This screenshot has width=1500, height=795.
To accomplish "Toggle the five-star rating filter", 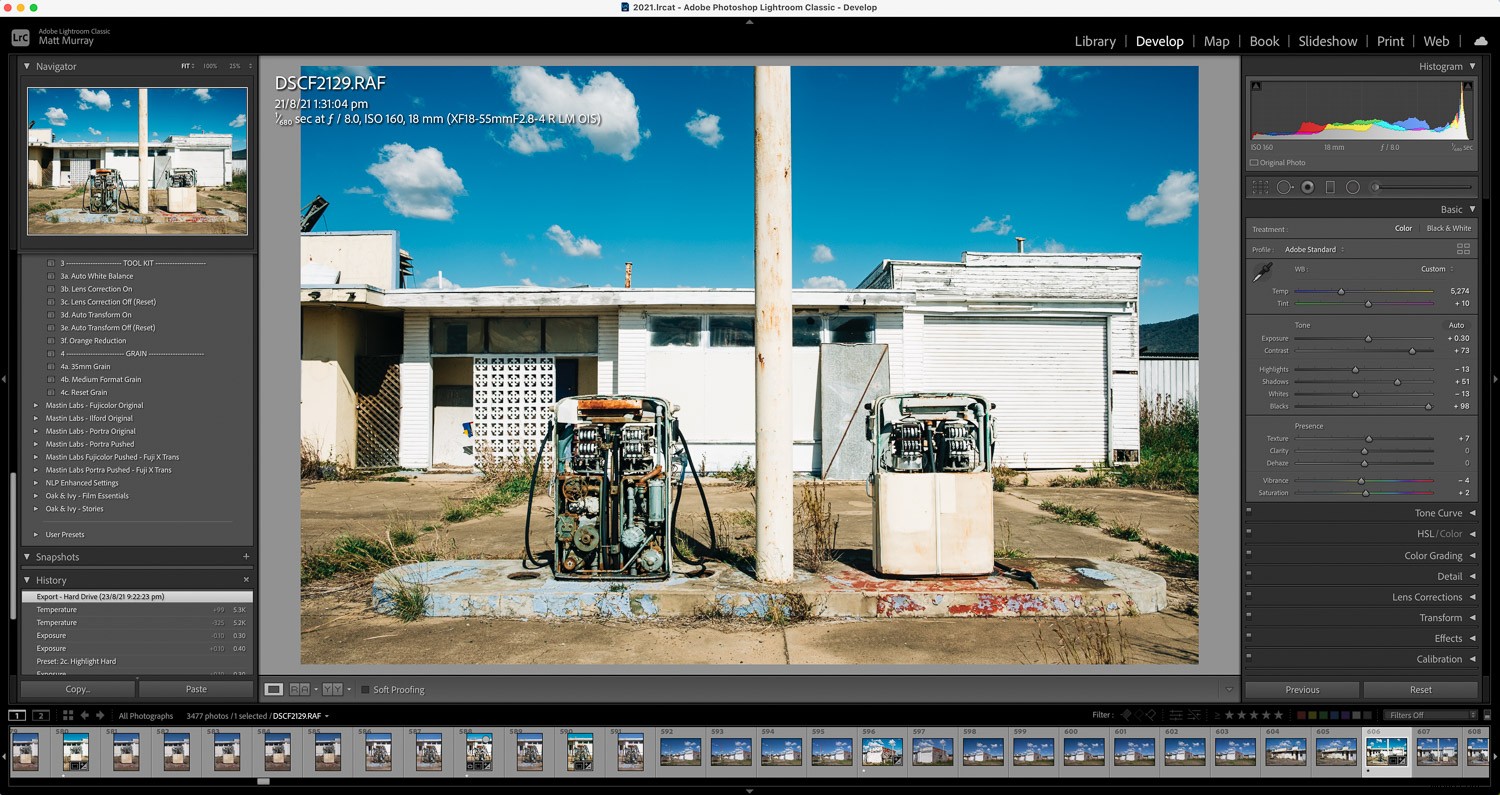I will point(1278,715).
